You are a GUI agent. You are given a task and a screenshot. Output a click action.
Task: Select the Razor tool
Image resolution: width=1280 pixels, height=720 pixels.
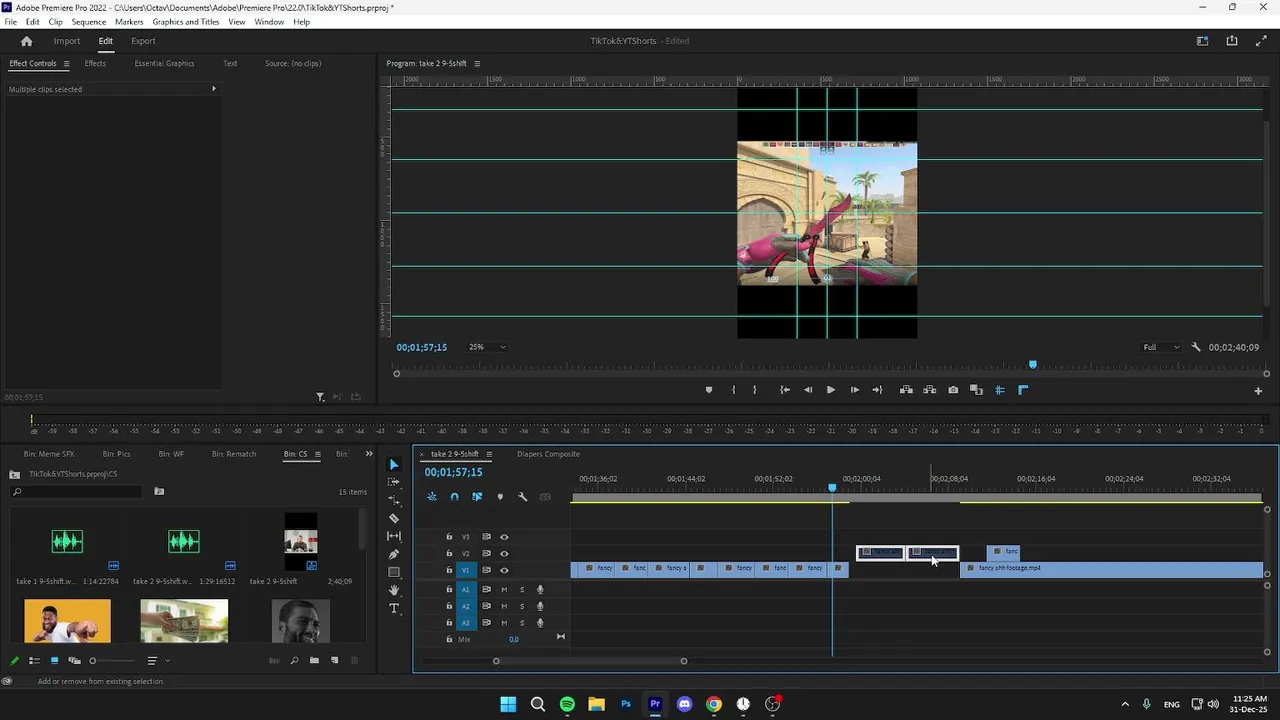pos(393,518)
